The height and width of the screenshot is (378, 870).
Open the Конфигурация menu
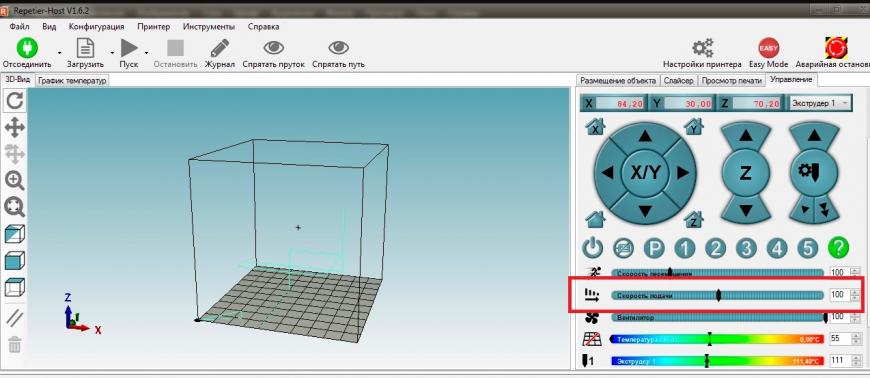(97, 27)
